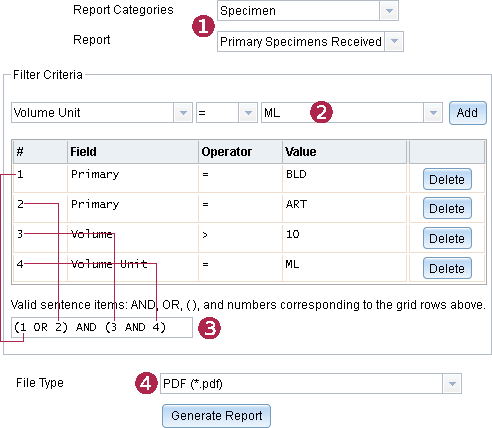Viewport: 492px width, 428px height.
Task: Click the Report Categories label
Action: [123, 10]
